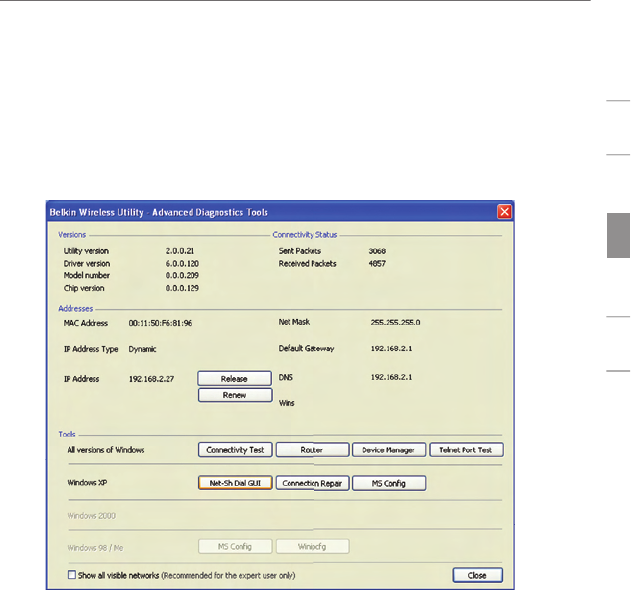Close the Advanced Diagnostics Tools window
The image size is (631, 590).
click(x=504, y=212)
